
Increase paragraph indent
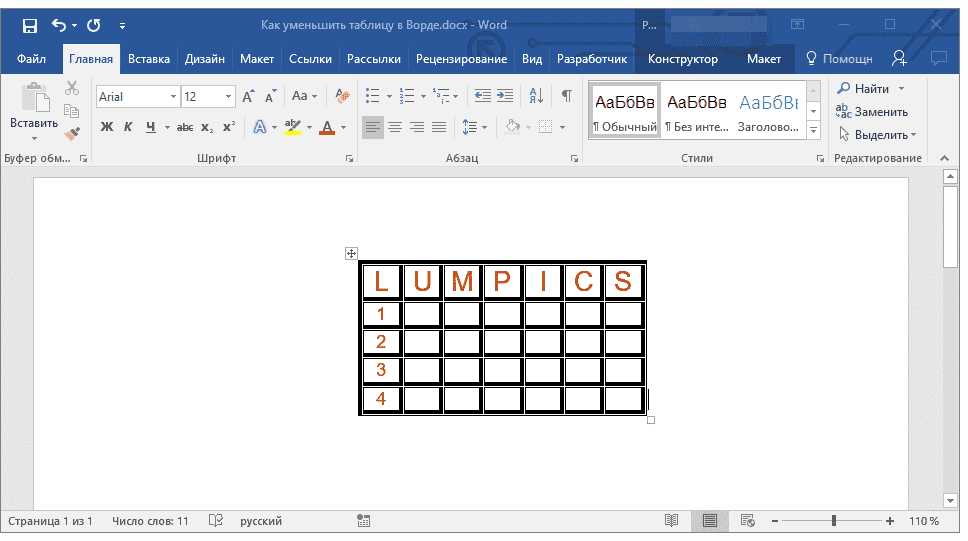coord(505,96)
